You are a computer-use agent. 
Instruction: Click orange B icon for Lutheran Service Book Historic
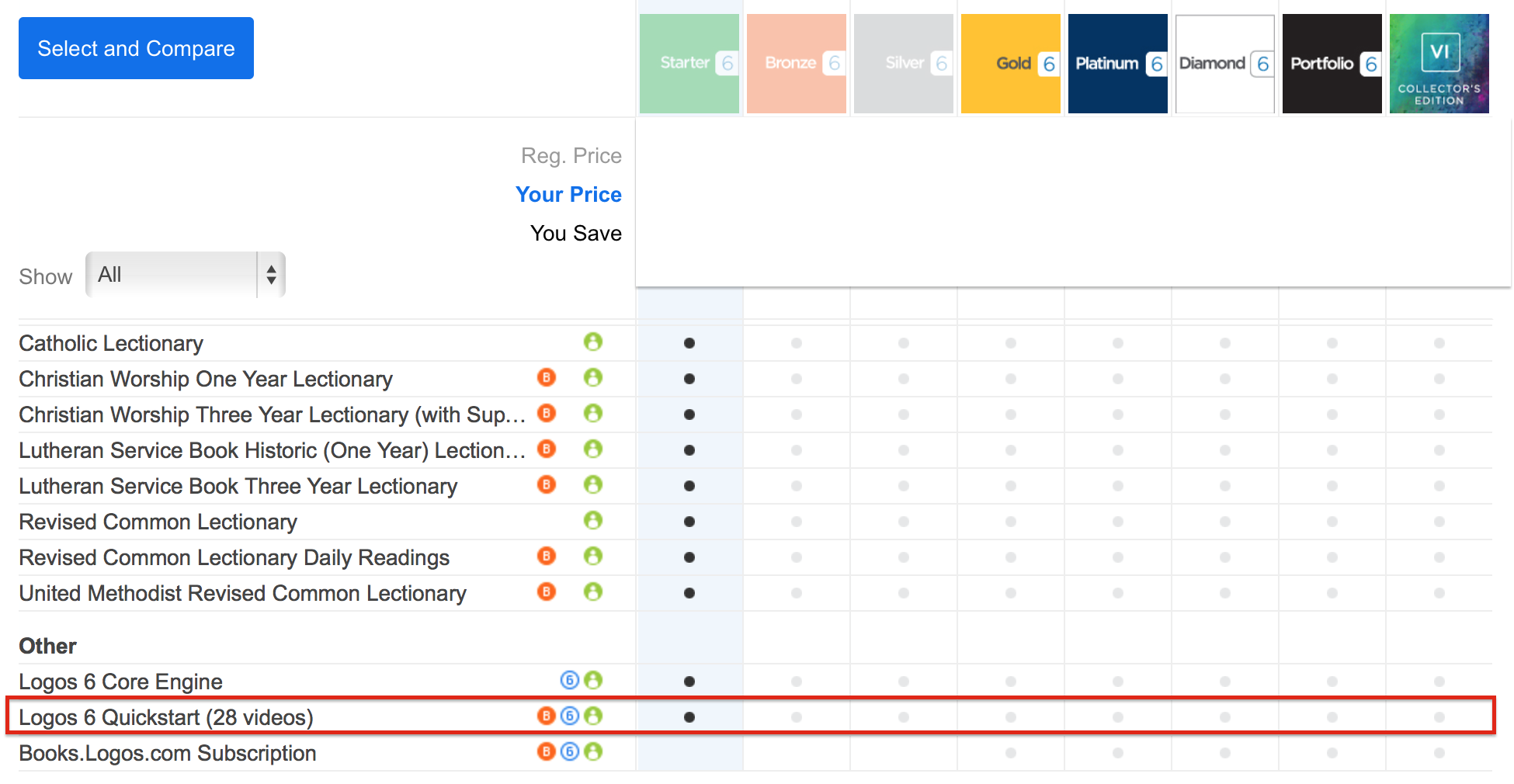pyautogui.click(x=547, y=449)
